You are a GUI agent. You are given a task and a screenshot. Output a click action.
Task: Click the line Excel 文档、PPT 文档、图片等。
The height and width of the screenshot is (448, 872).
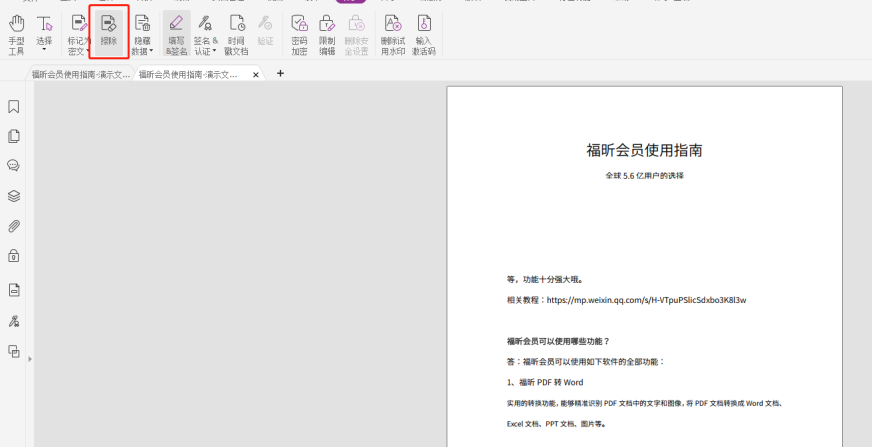coord(556,424)
